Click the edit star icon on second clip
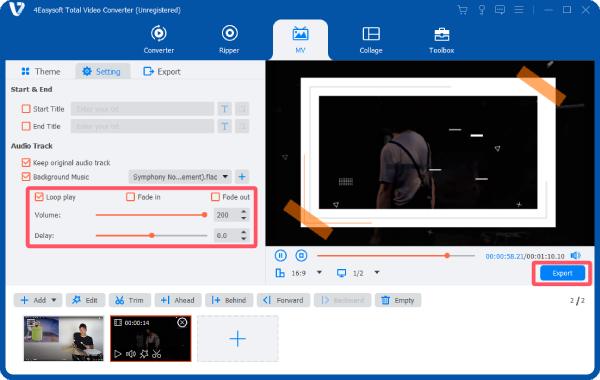The height and width of the screenshot is (380, 600). [x=144, y=354]
